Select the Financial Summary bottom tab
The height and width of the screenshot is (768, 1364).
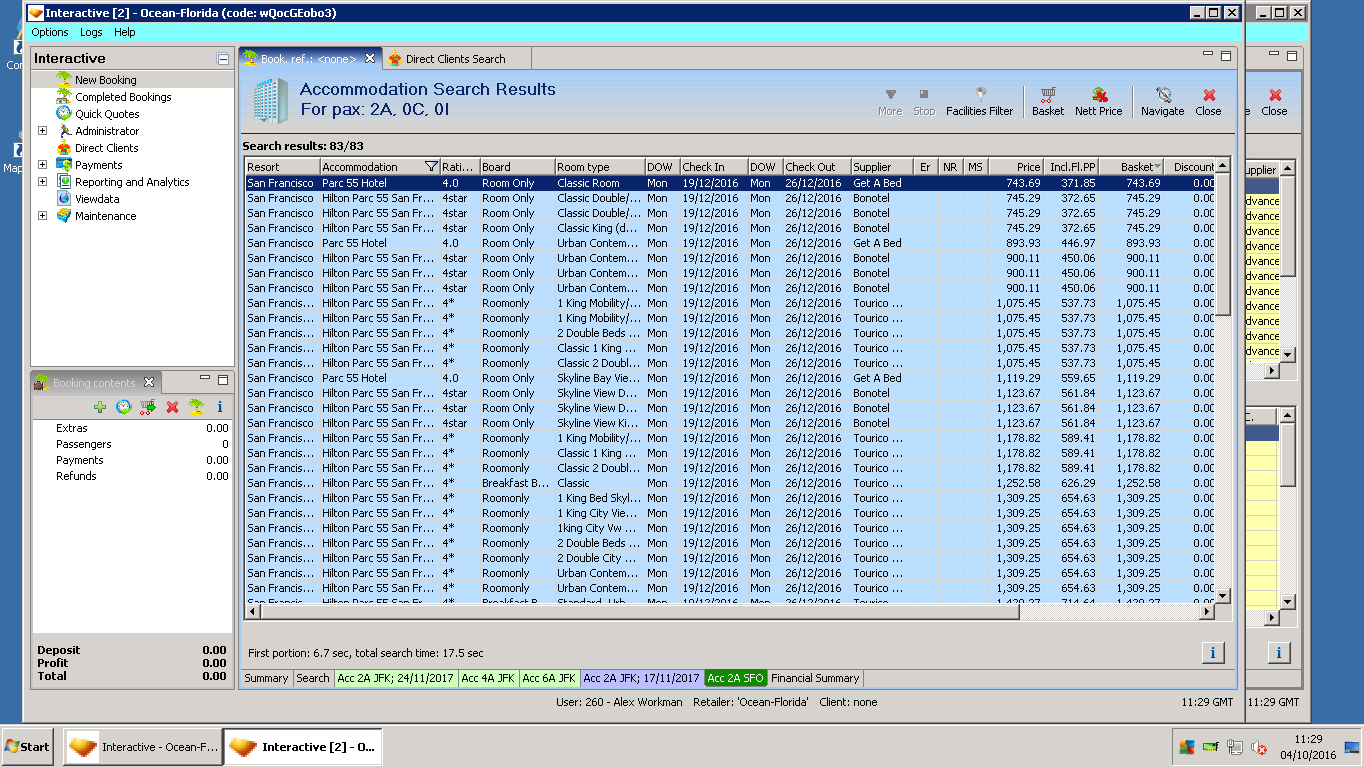815,678
